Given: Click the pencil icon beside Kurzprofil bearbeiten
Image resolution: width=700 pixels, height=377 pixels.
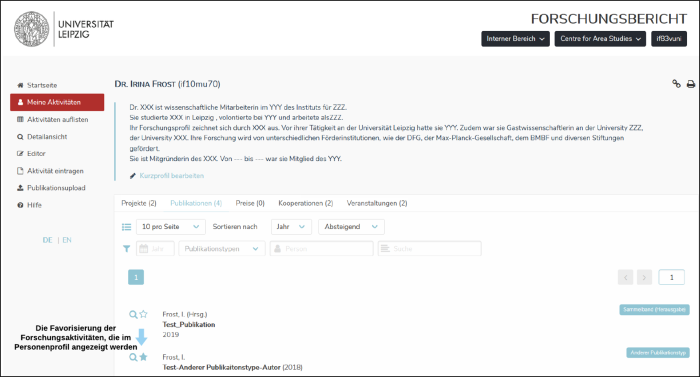Looking at the screenshot, I should (133, 176).
